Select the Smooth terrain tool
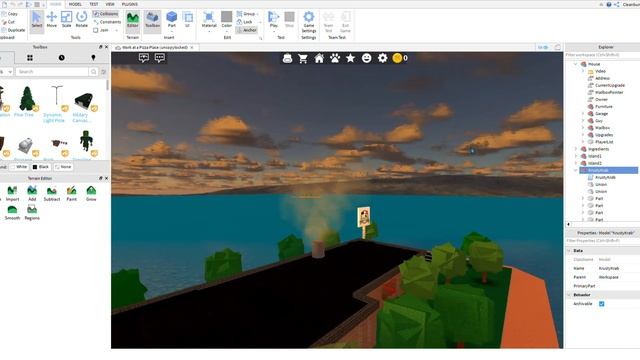This screenshot has width=640, height=360. pos(12,213)
